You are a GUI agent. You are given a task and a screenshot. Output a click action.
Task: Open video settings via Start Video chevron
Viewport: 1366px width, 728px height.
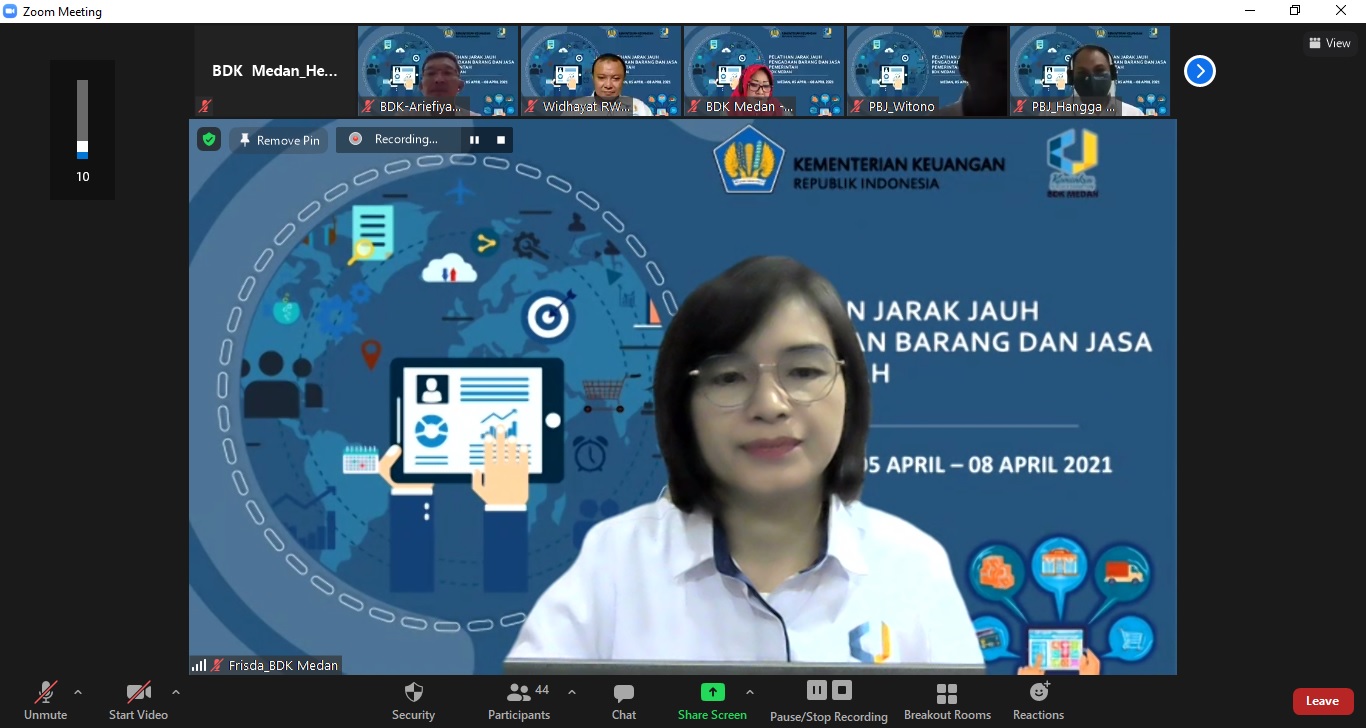pos(175,690)
